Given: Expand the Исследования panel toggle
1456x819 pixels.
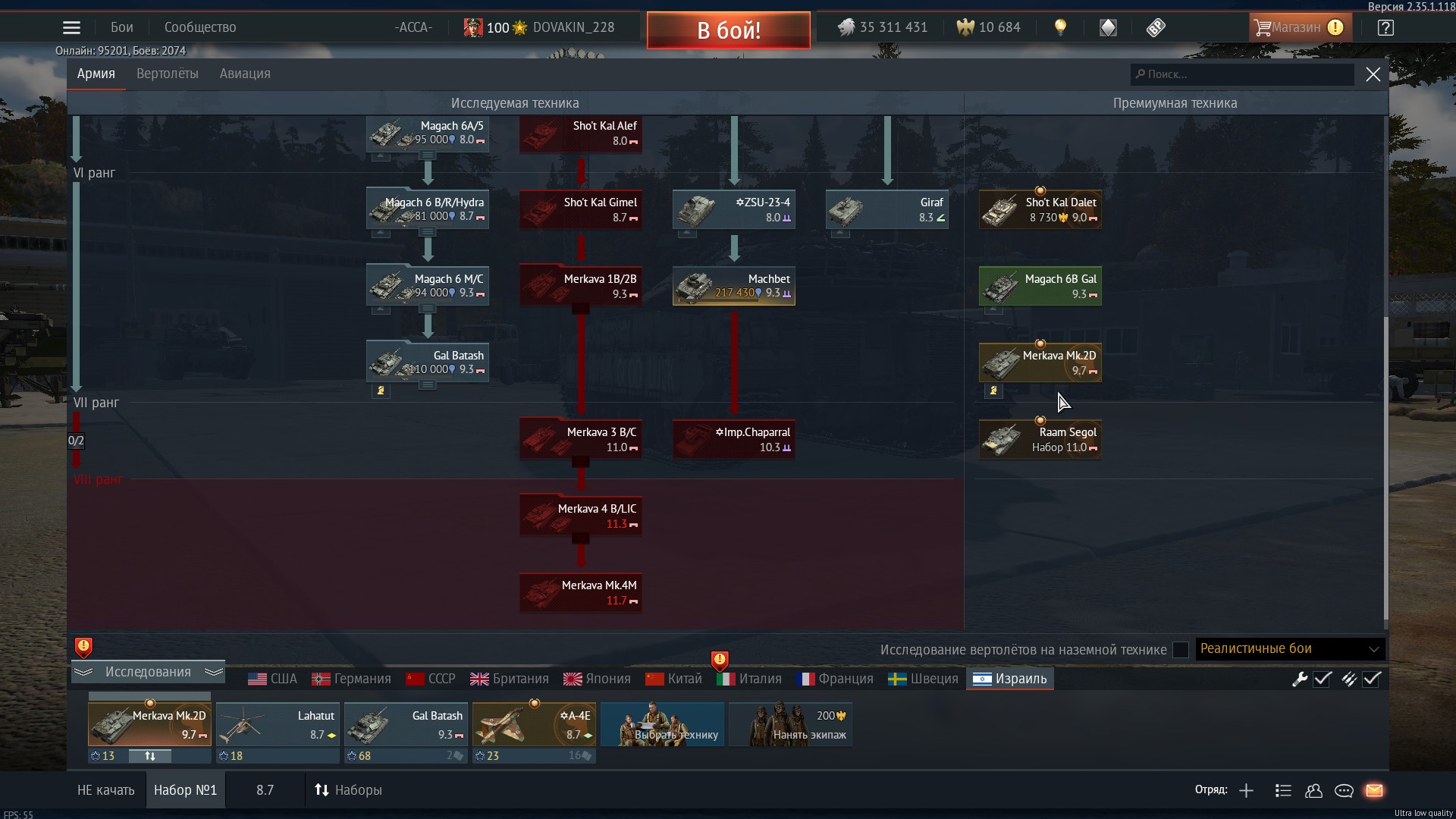Looking at the screenshot, I should [148, 672].
